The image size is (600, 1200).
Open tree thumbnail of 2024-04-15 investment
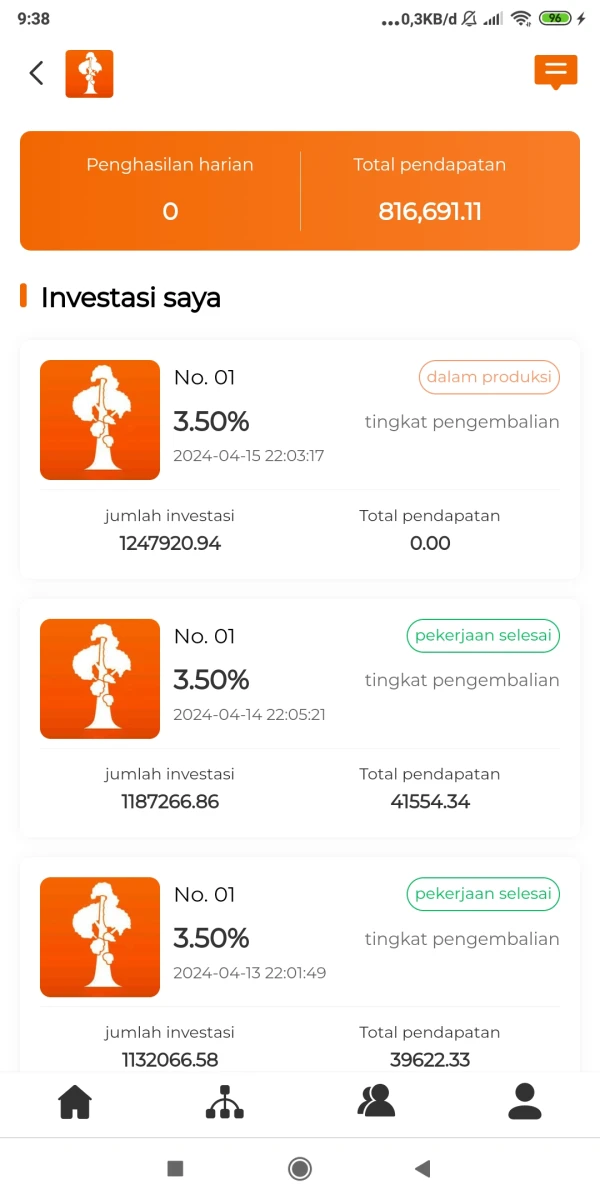click(x=100, y=420)
